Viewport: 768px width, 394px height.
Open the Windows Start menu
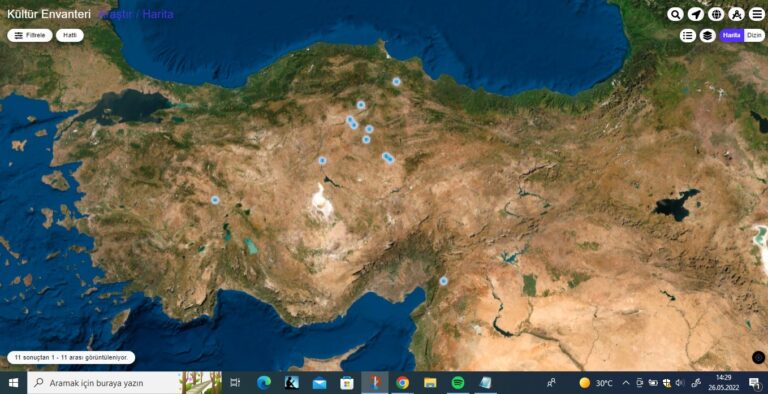click(x=13, y=383)
